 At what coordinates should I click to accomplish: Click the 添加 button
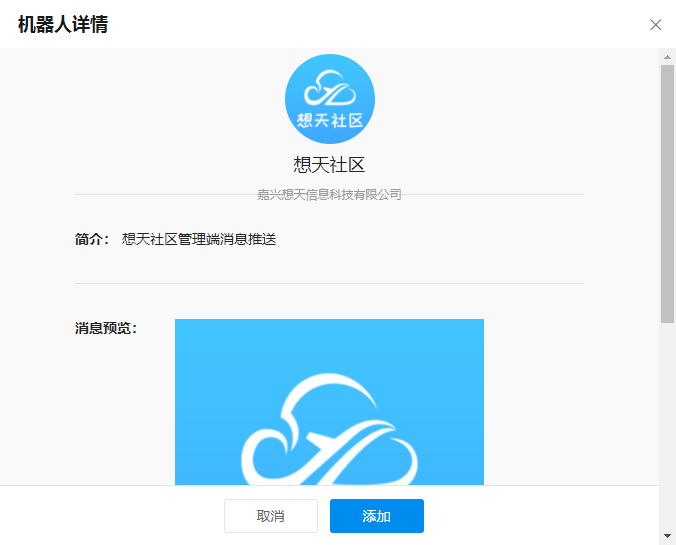click(x=377, y=516)
